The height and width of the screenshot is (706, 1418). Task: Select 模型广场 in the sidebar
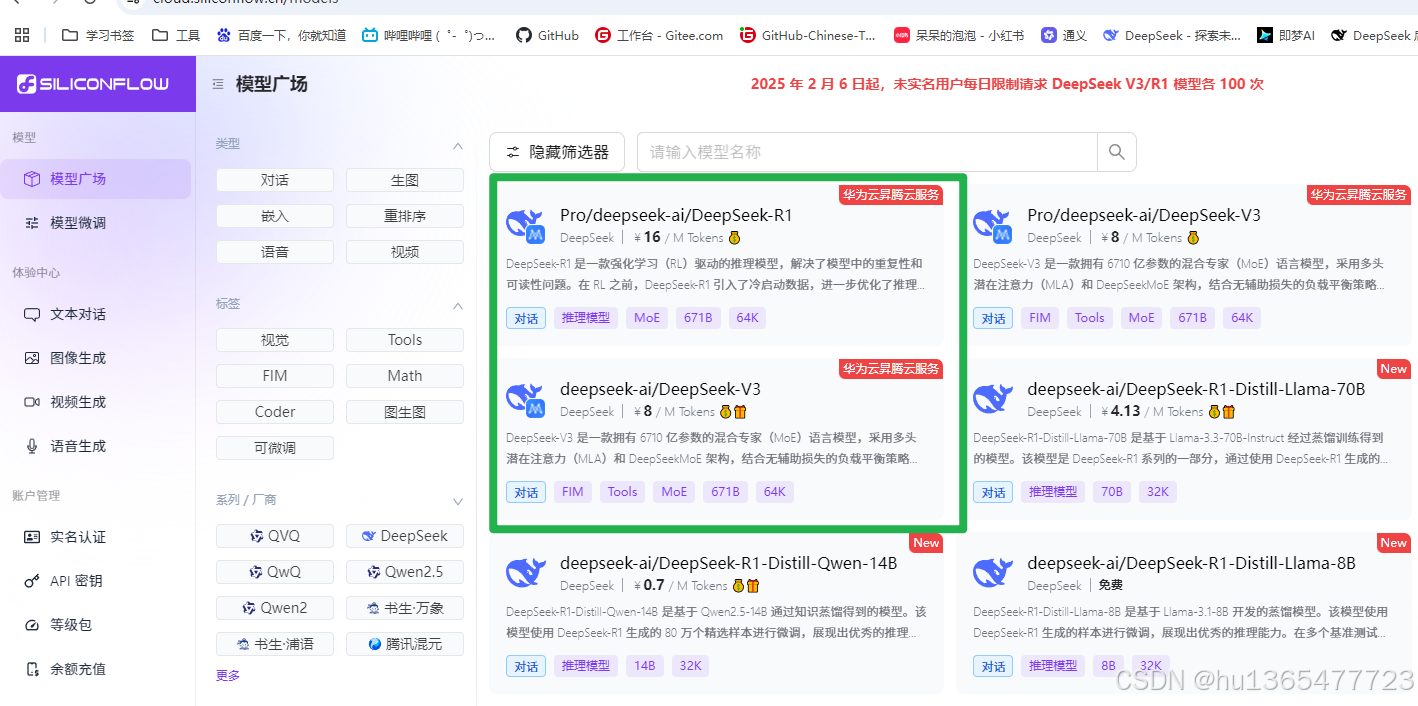(x=95, y=179)
